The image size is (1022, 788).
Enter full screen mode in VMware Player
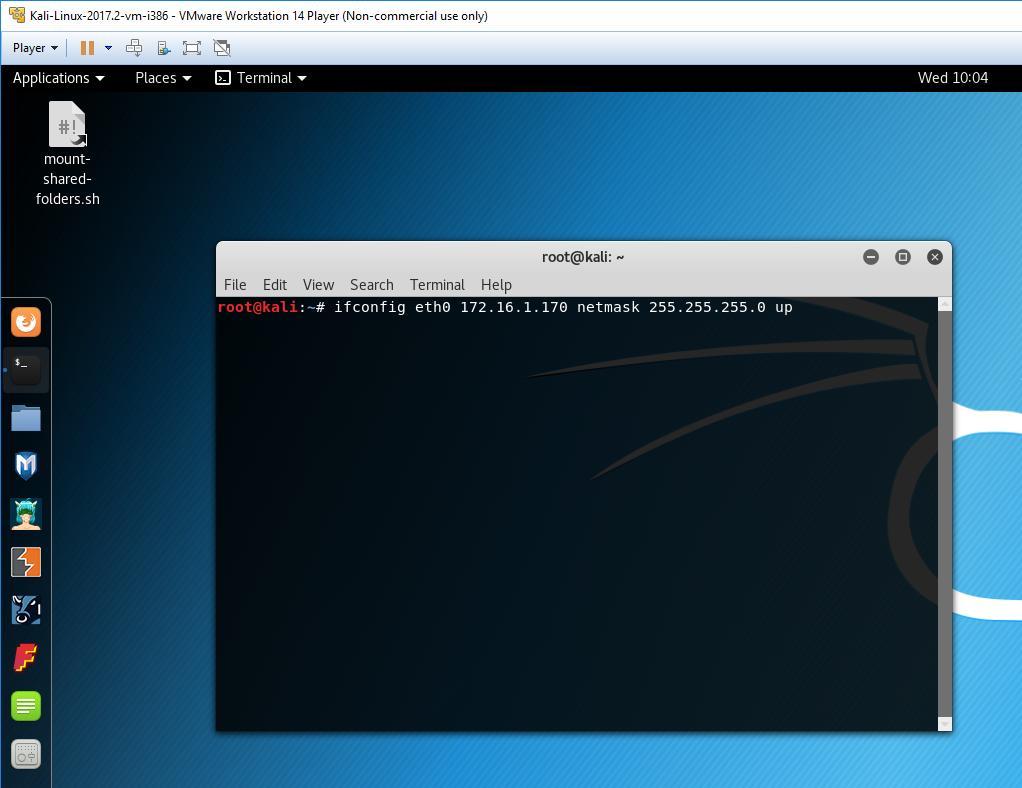click(192, 48)
